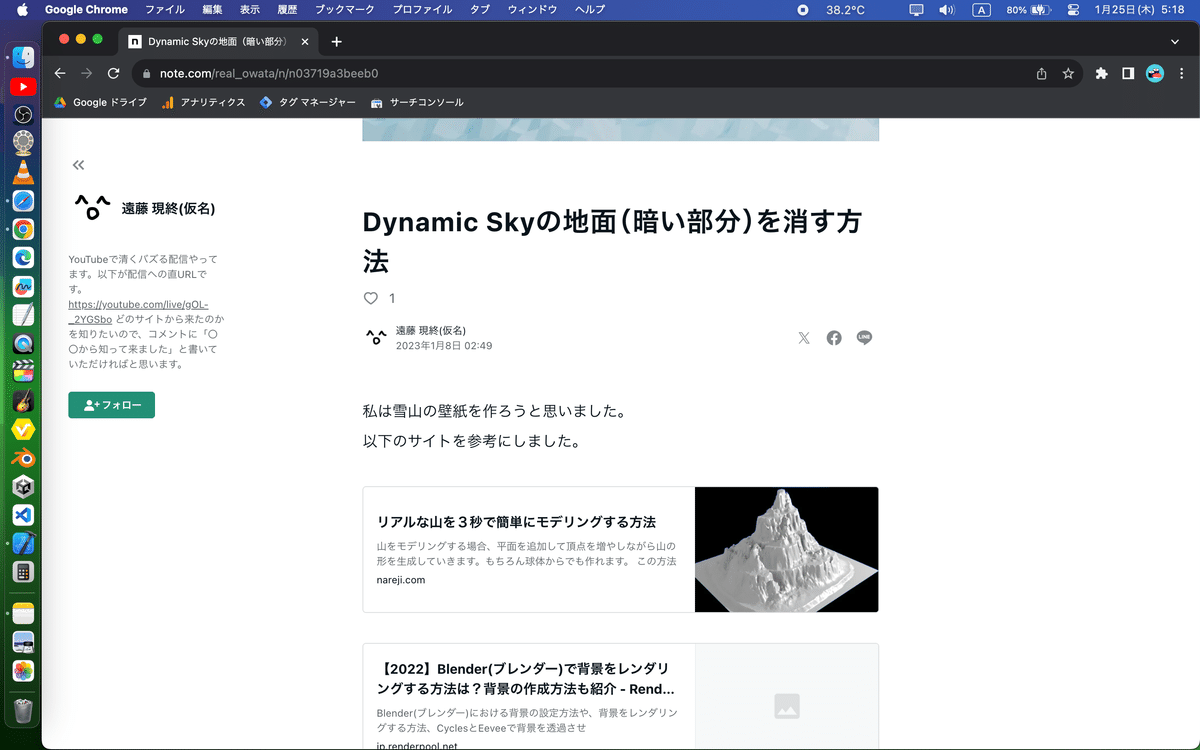Open the battery status menu
This screenshot has width=1200, height=750.
[1028, 10]
